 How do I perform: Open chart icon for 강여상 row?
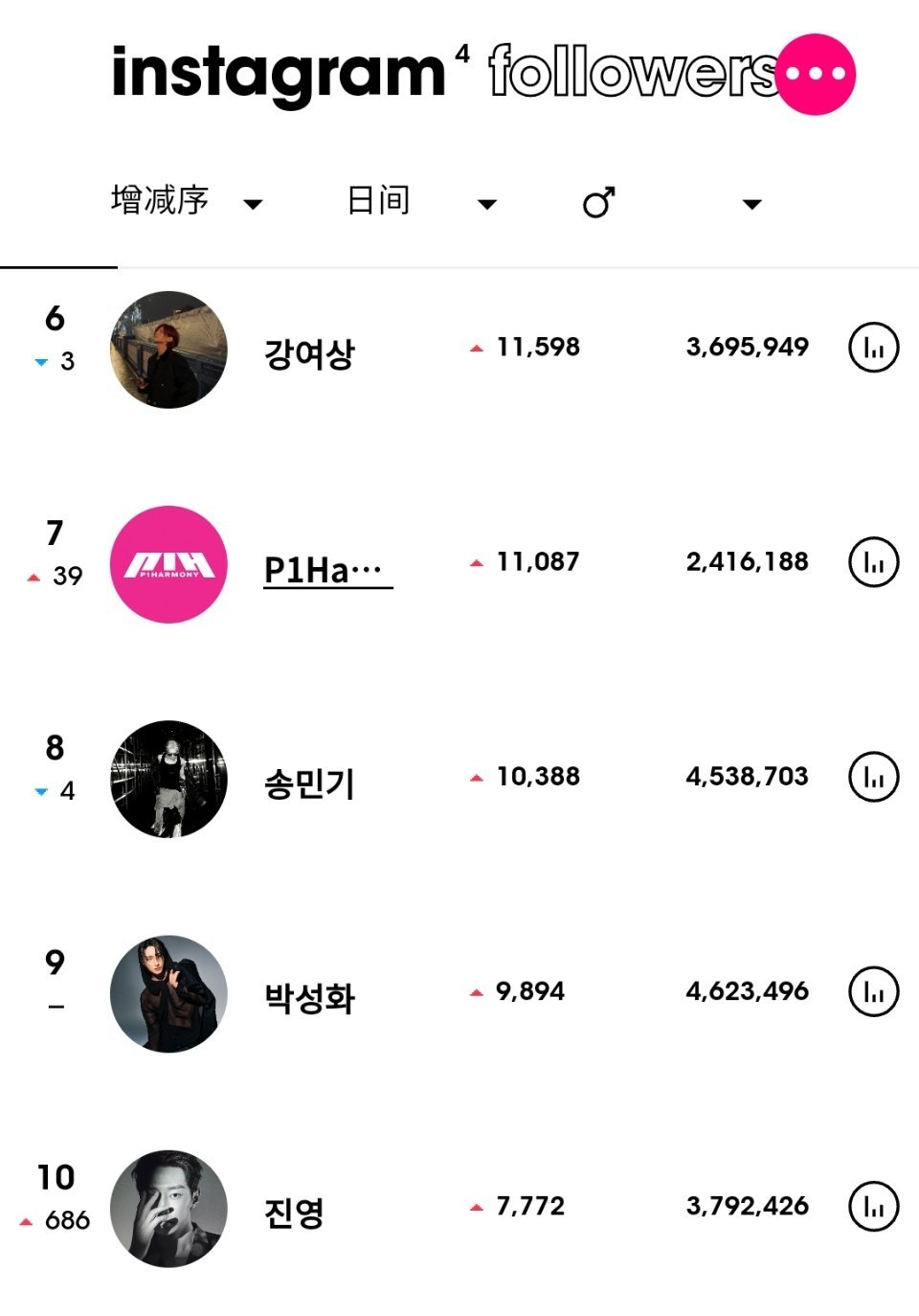pyautogui.click(x=874, y=348)
